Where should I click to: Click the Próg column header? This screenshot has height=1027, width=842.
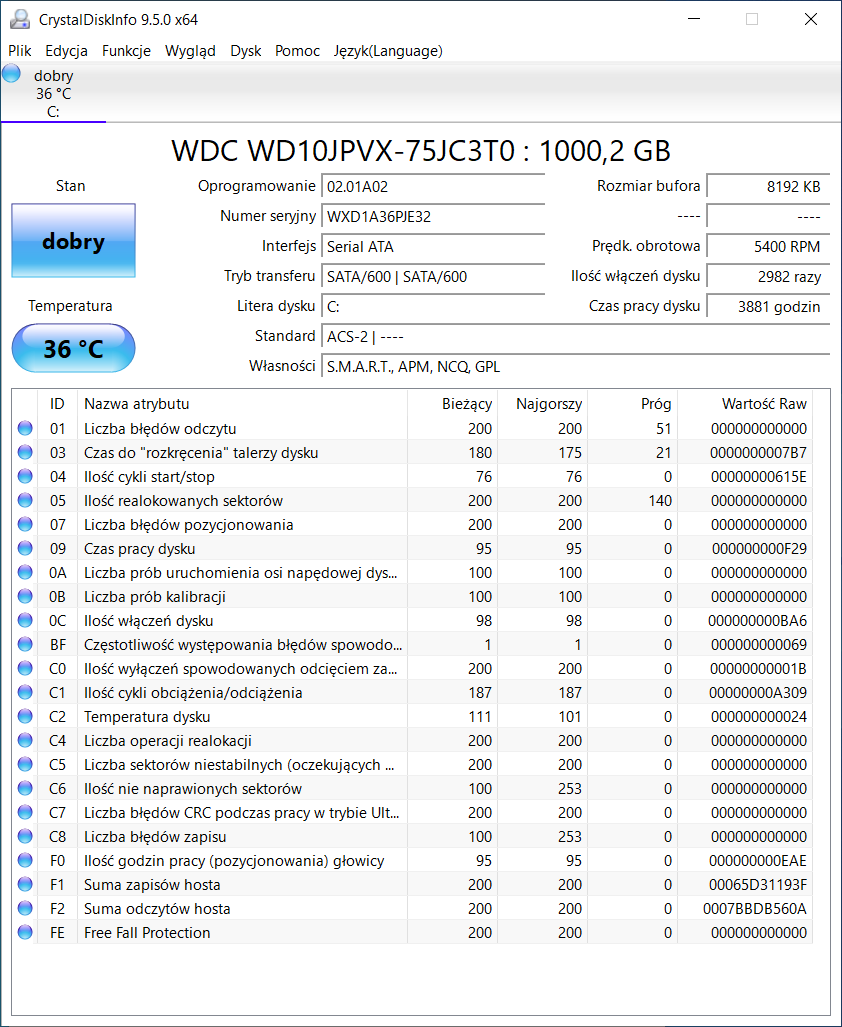[632, 404]
